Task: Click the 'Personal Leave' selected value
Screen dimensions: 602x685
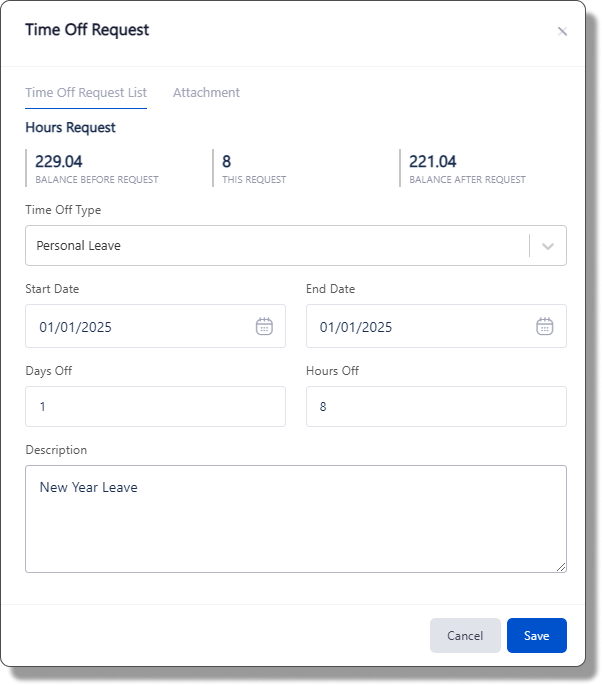Action: click(x=78, y=246)
